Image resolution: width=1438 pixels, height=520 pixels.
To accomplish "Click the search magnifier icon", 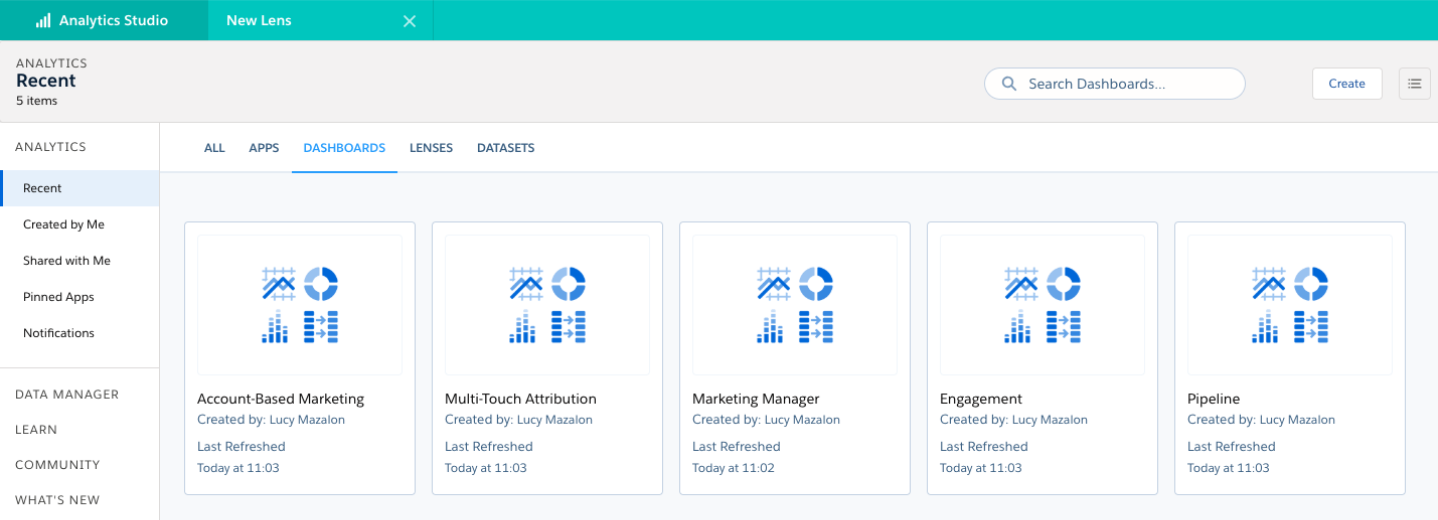I will click(1009, 84).
